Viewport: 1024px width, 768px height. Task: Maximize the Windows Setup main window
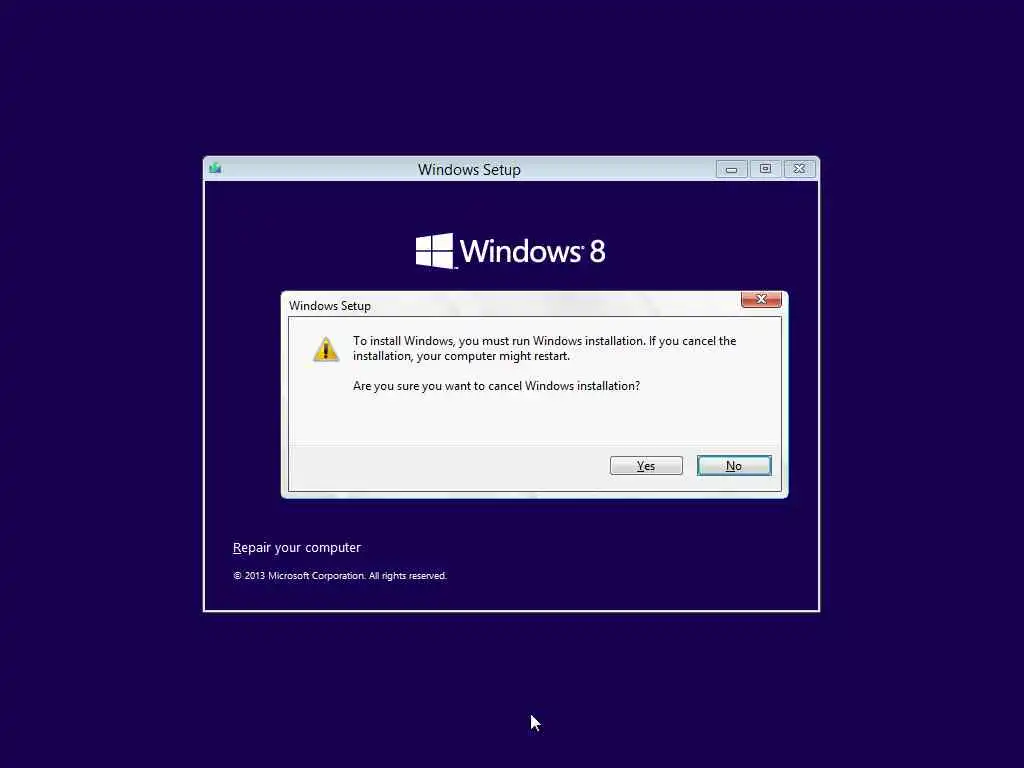coord(765,169)
